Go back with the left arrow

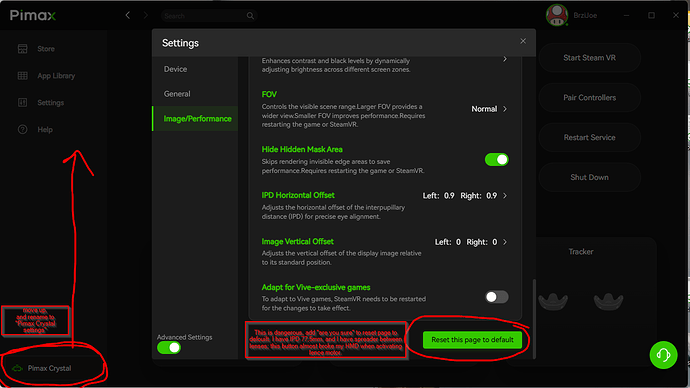pos(128,15)
